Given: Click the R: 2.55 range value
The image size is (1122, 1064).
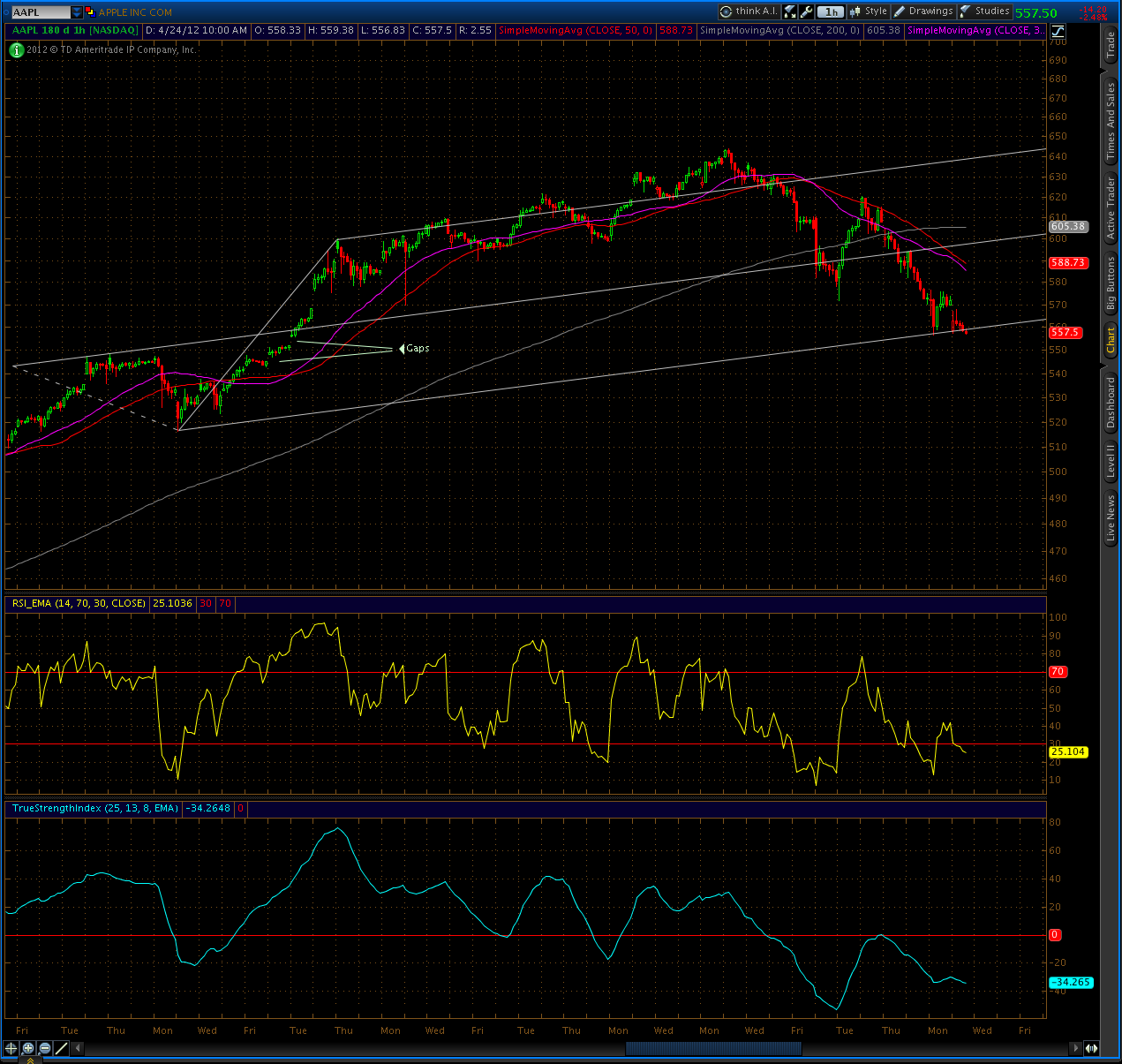Looking at the screenshot, I should click(x=475, y=30).
